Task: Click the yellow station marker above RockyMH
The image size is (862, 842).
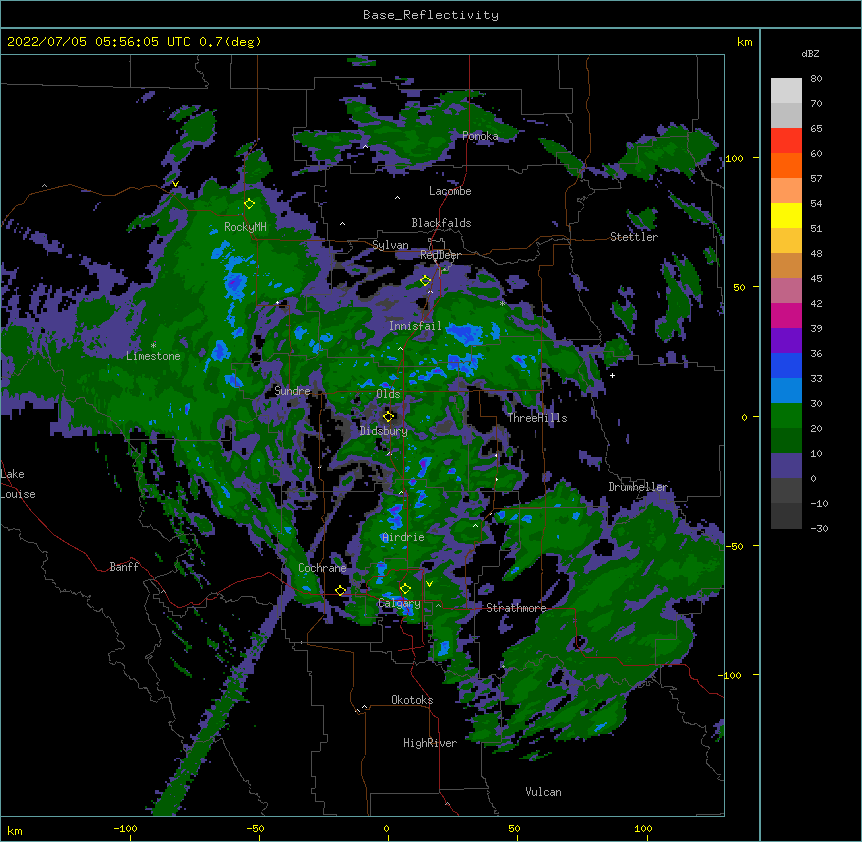Action: [250, 204]
